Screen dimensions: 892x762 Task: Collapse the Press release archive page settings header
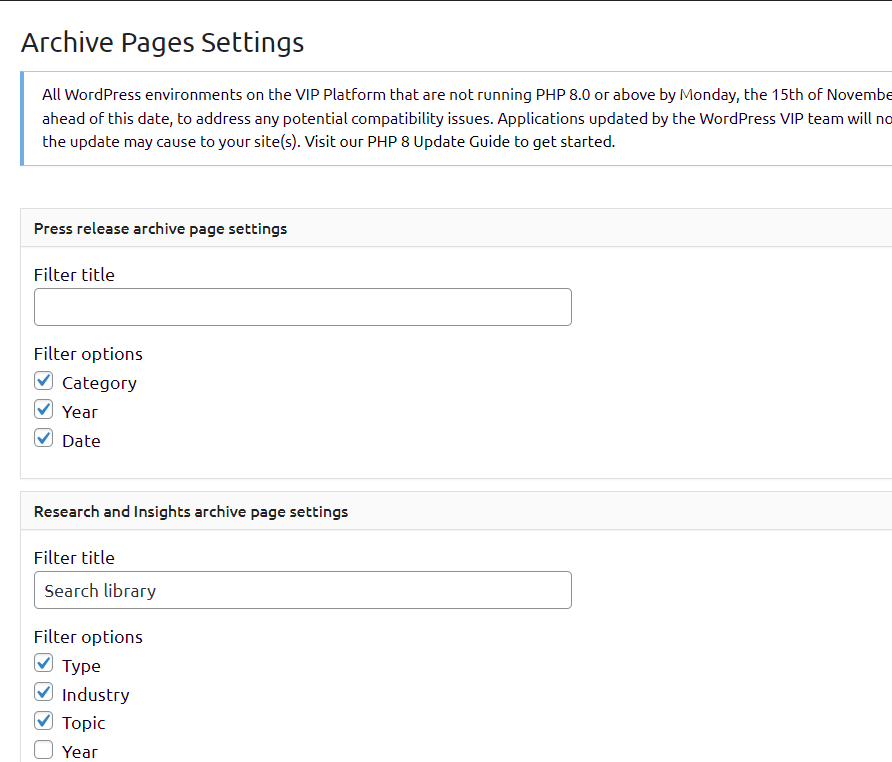tap(160, 229)
